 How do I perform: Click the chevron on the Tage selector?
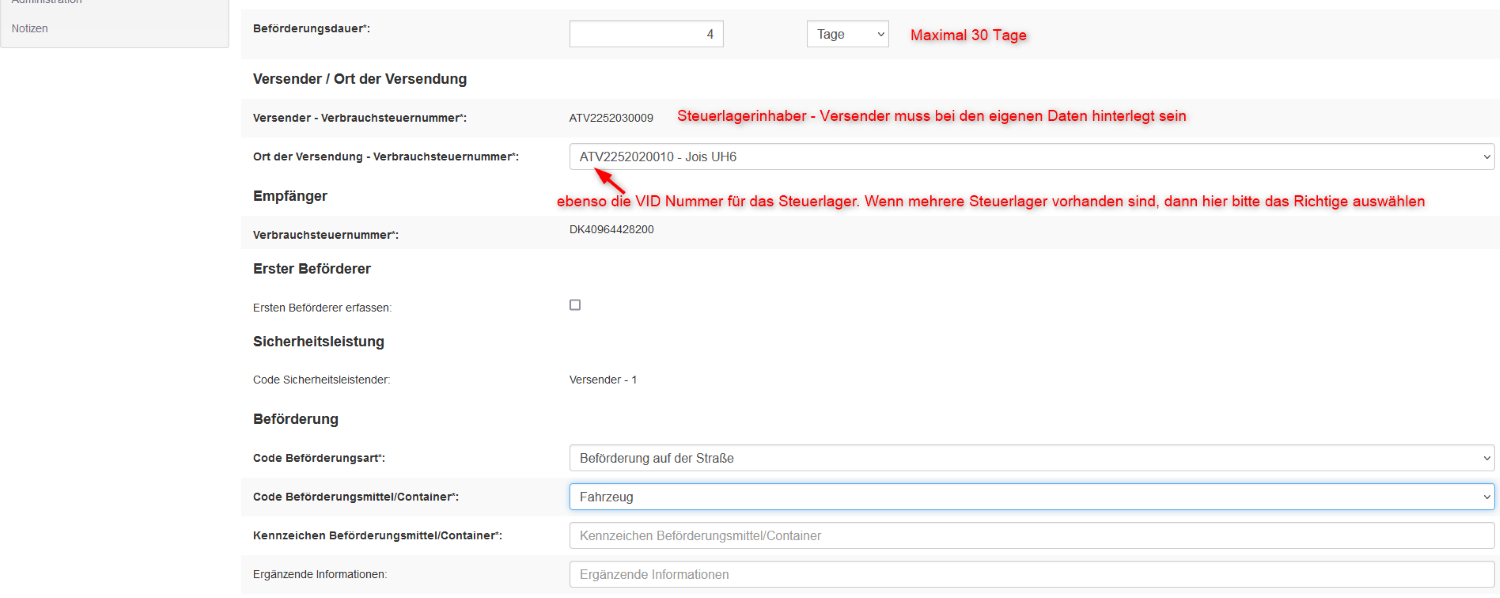[881, 33]
